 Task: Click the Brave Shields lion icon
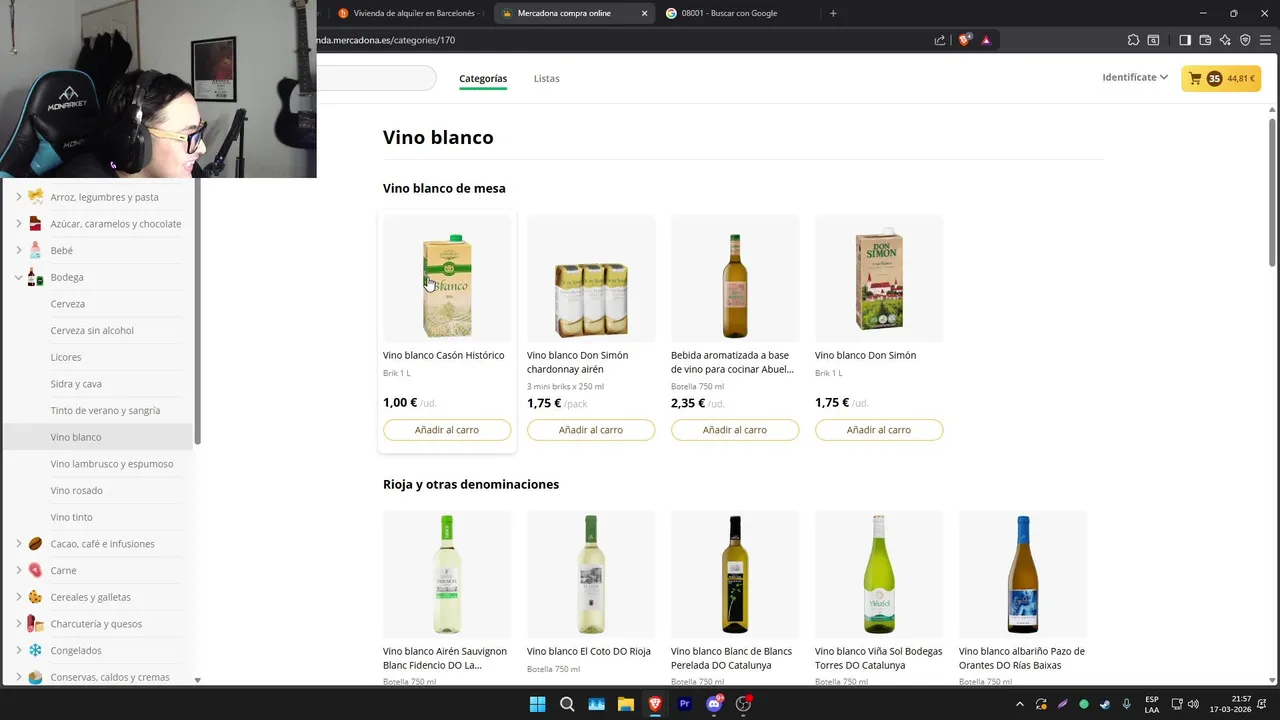point(965,40)
